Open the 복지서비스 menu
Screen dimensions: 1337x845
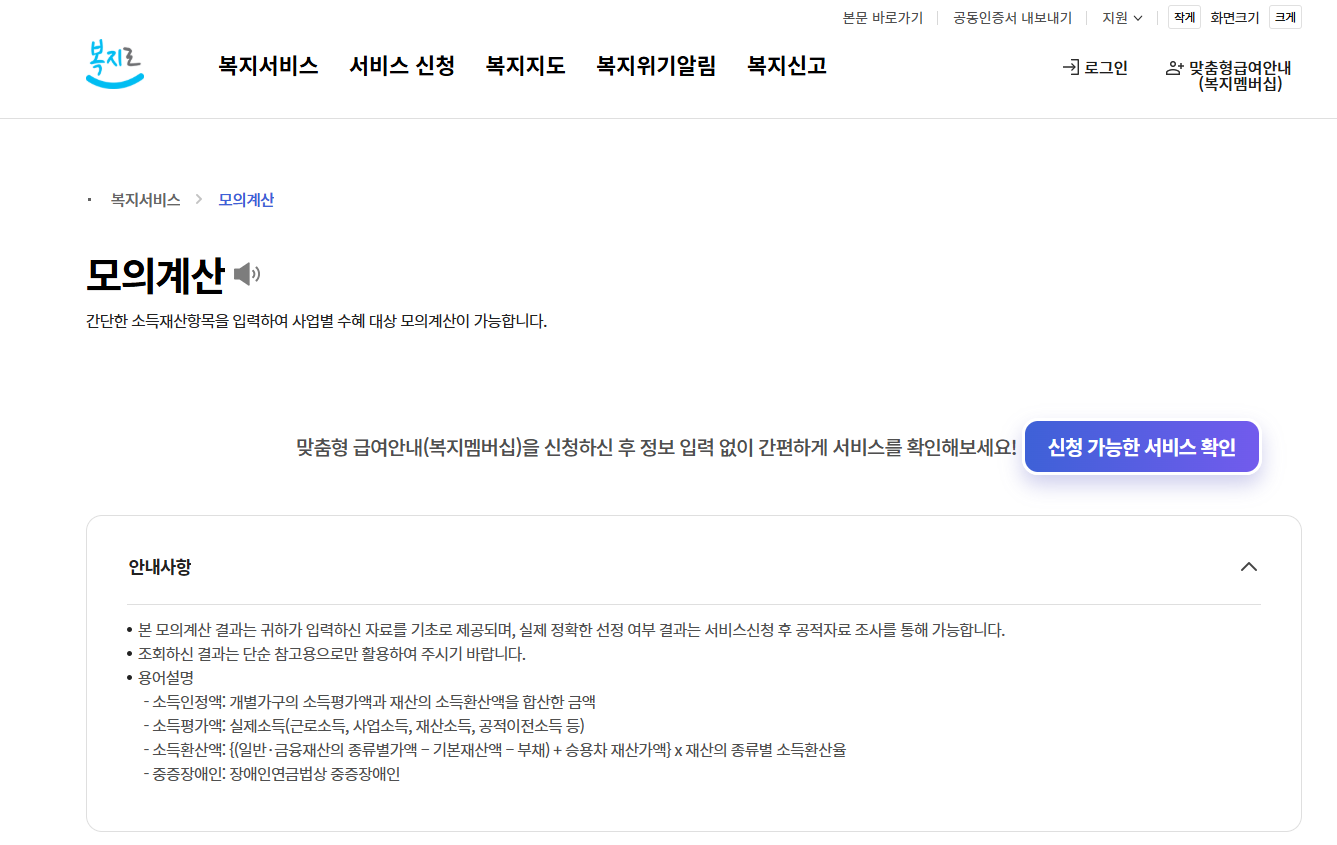[x=266, y=65]
